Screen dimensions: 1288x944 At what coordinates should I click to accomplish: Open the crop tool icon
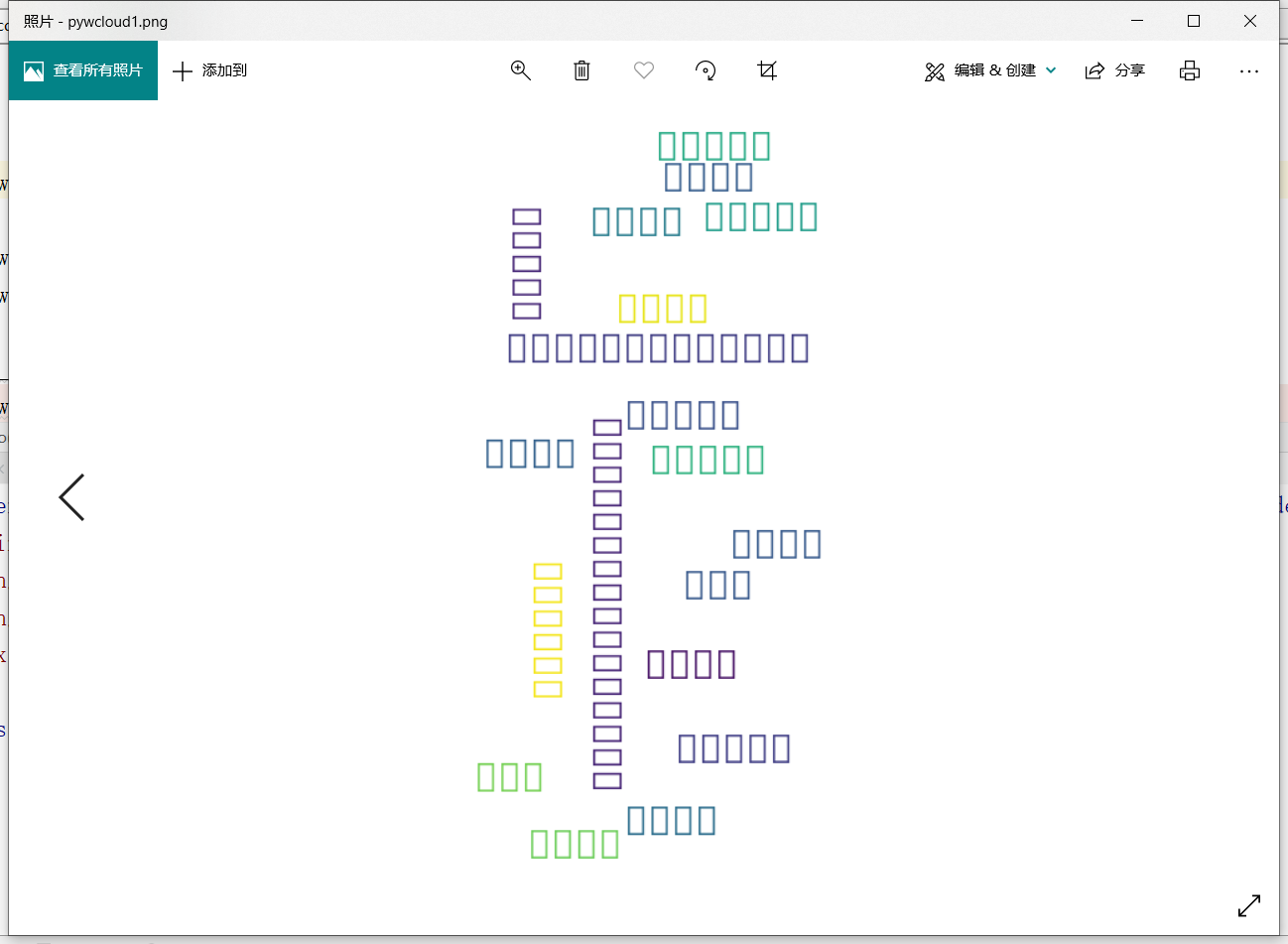[x=767, y=70]
